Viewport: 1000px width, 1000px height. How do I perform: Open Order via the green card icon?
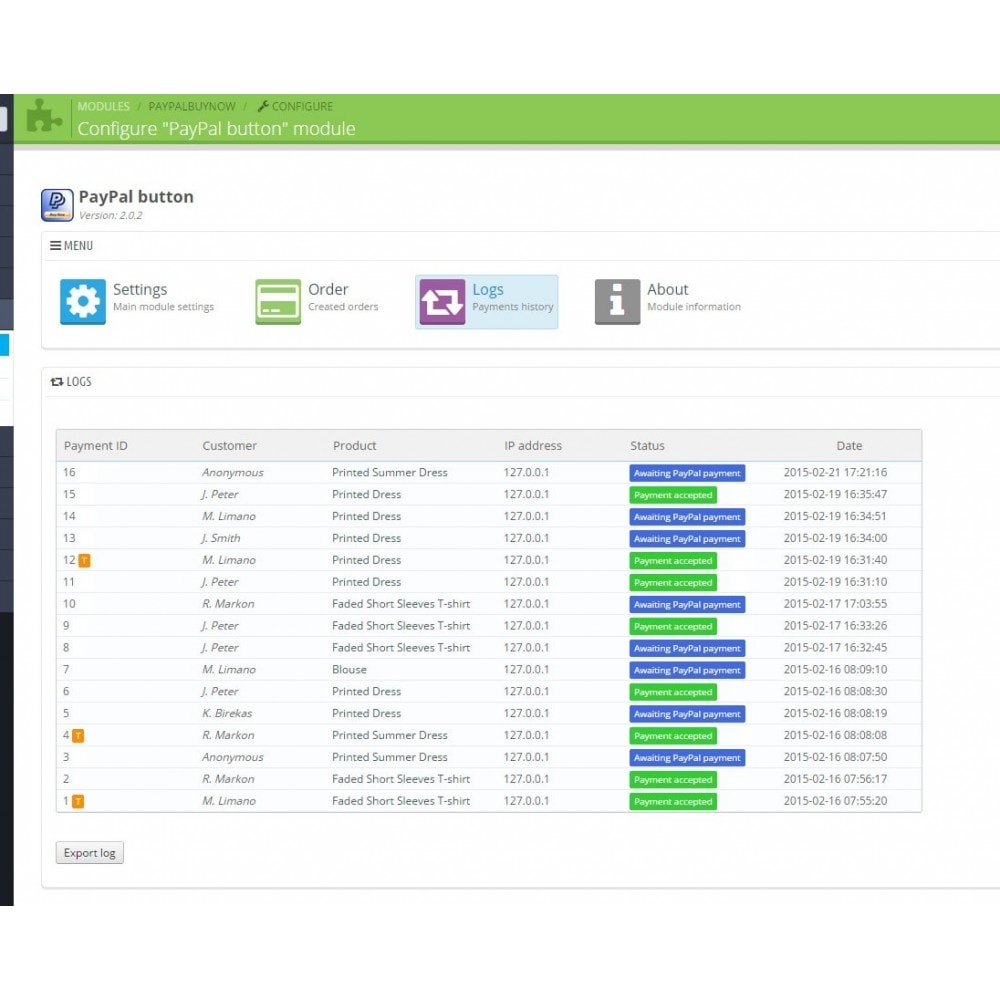[278, 302]
